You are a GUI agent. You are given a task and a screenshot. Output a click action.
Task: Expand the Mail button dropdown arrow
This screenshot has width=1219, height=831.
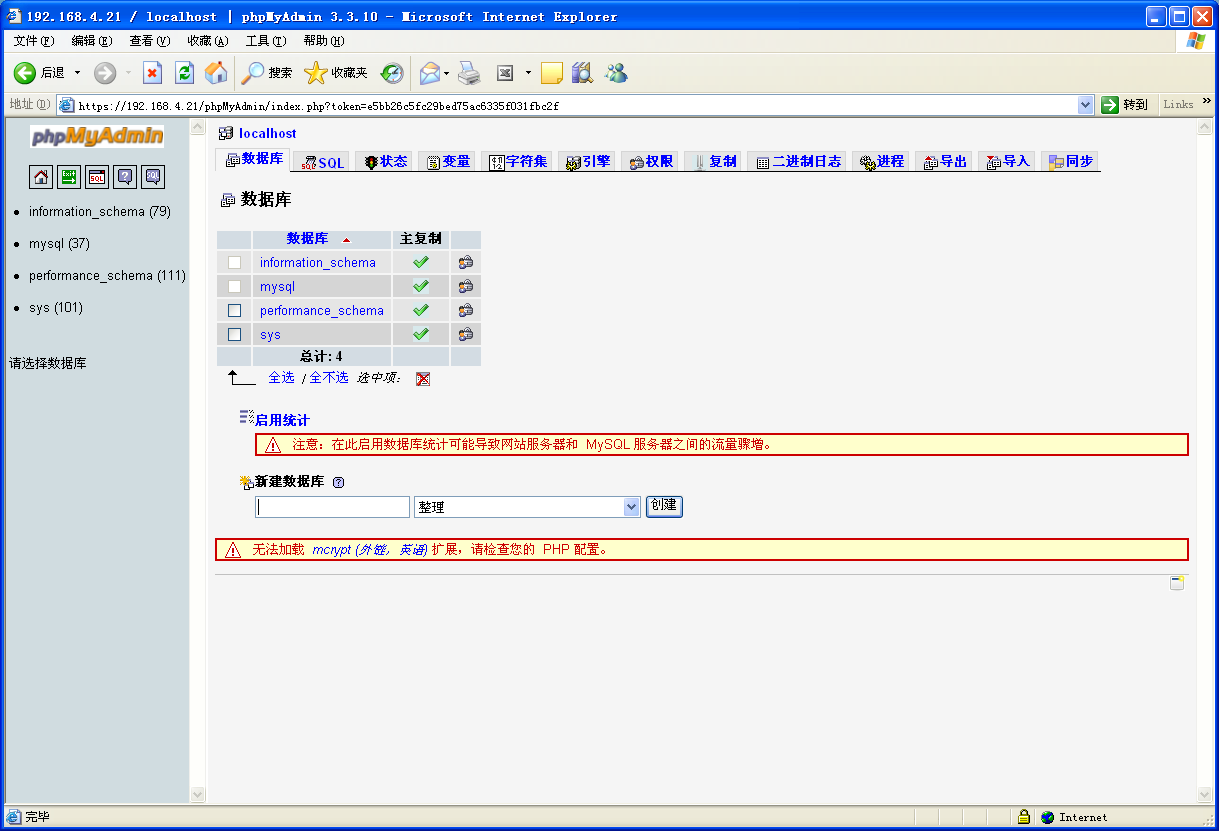click(447, 73)
